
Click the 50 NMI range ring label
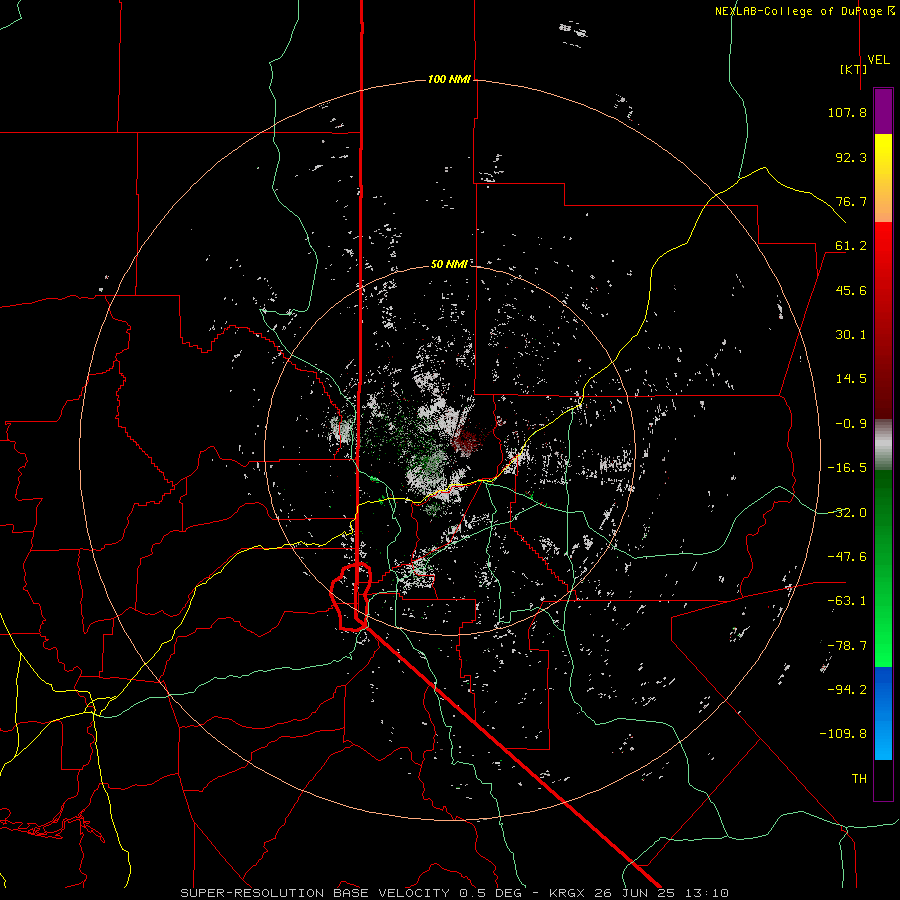[x=449, y=264]
